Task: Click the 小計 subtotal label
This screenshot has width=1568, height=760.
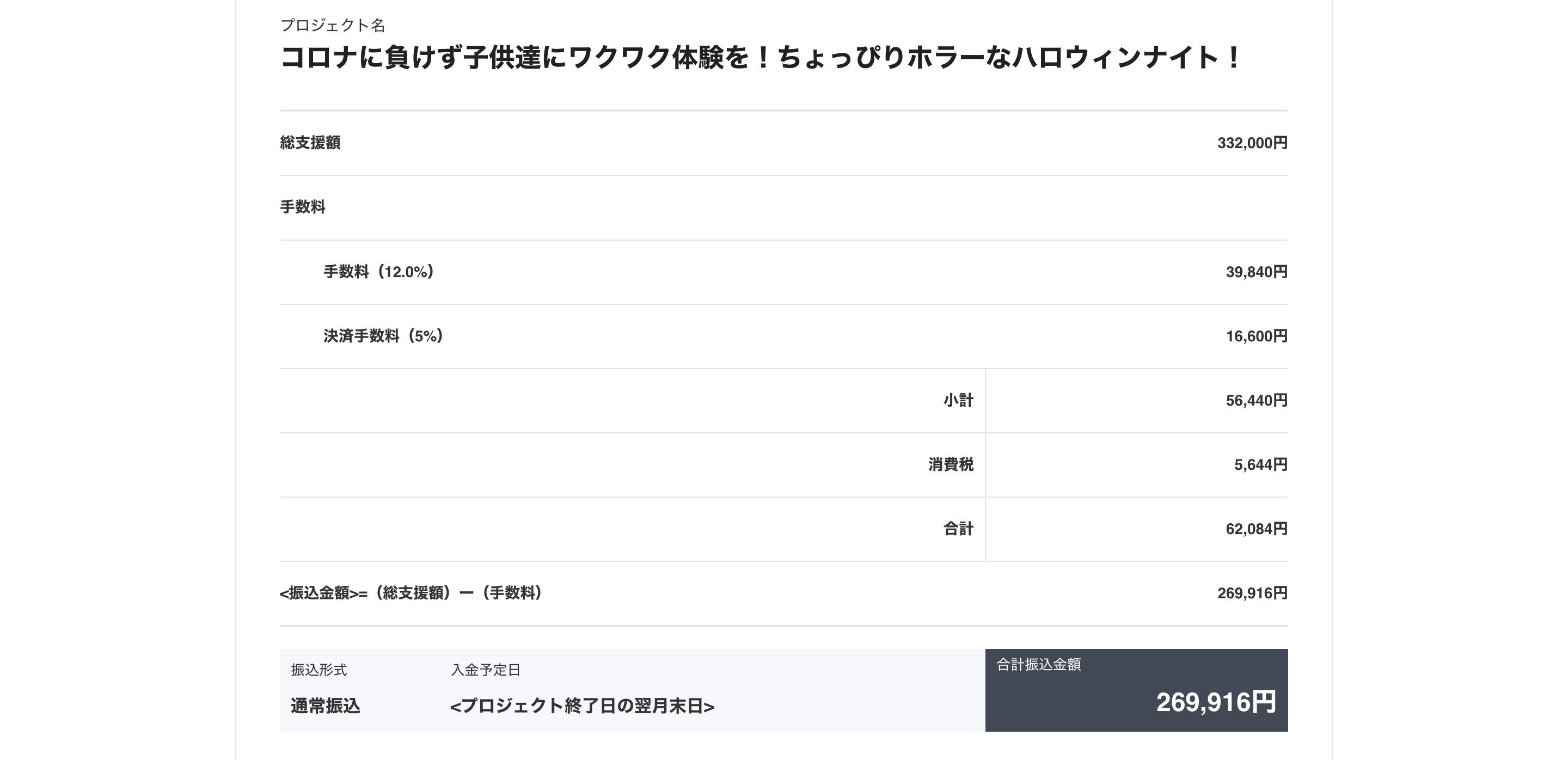Action: click(x=958, y=400)
